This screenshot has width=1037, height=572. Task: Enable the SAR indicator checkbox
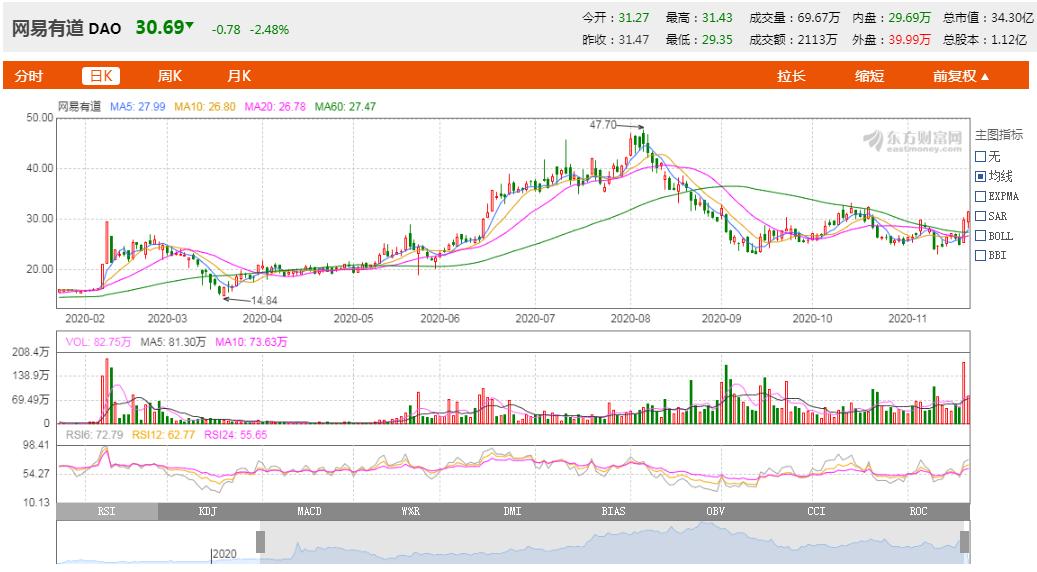coord(981,216)
